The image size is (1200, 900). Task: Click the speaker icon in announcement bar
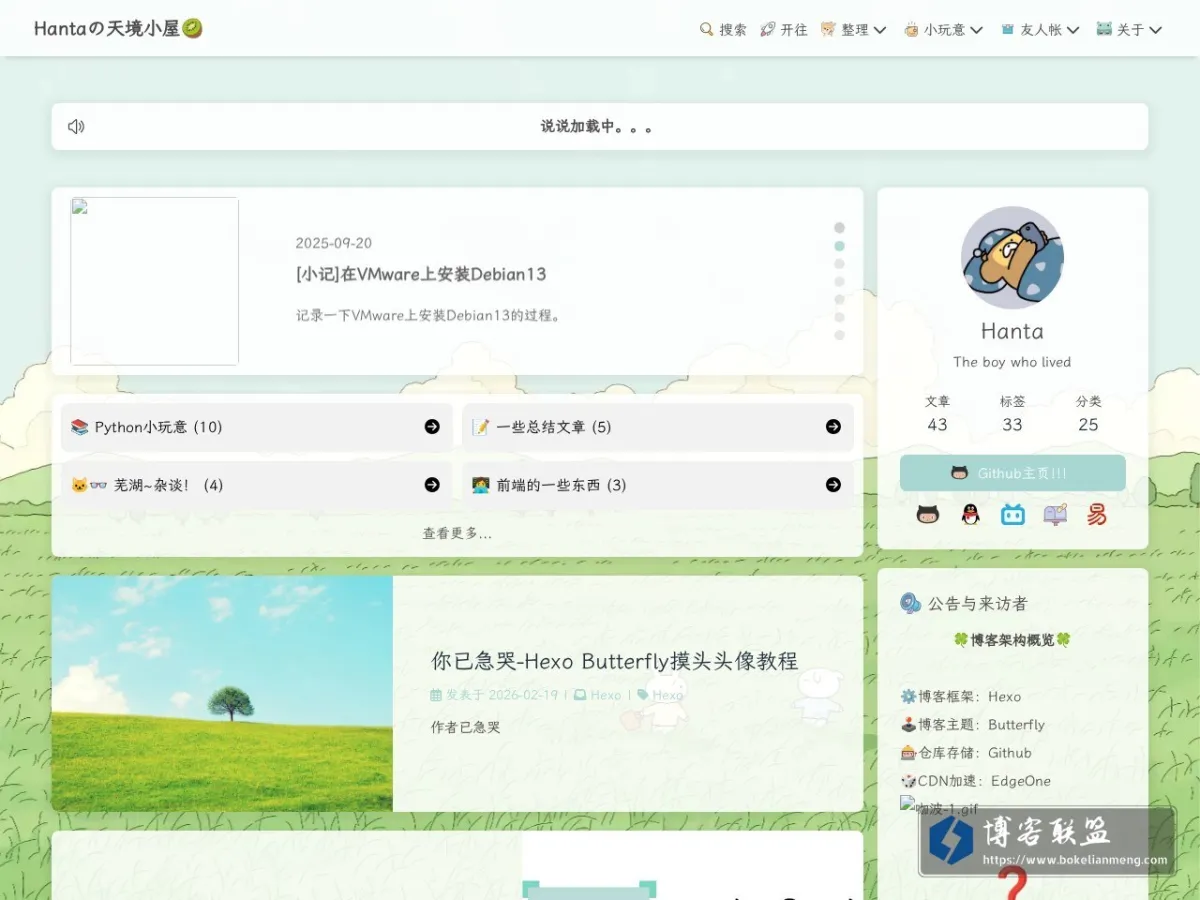76,127
